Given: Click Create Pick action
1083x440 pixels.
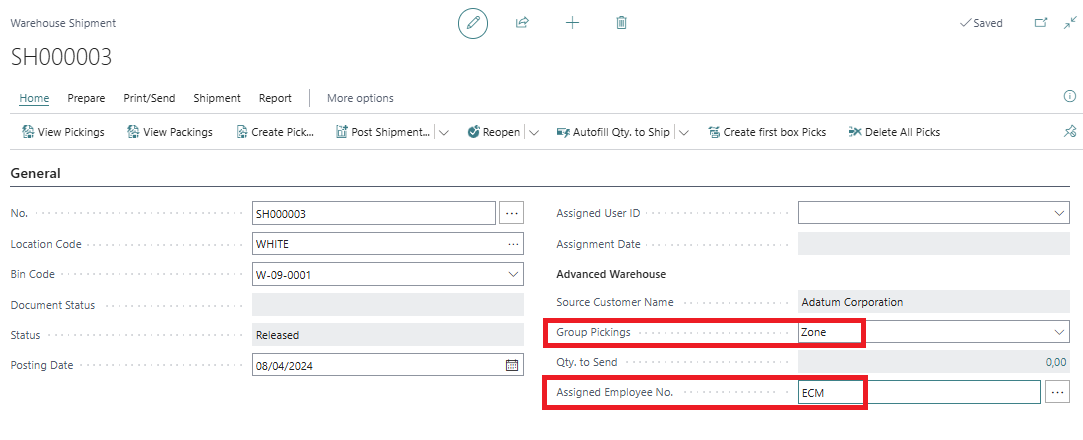Looking at the screenshot, I should (276, 132).
